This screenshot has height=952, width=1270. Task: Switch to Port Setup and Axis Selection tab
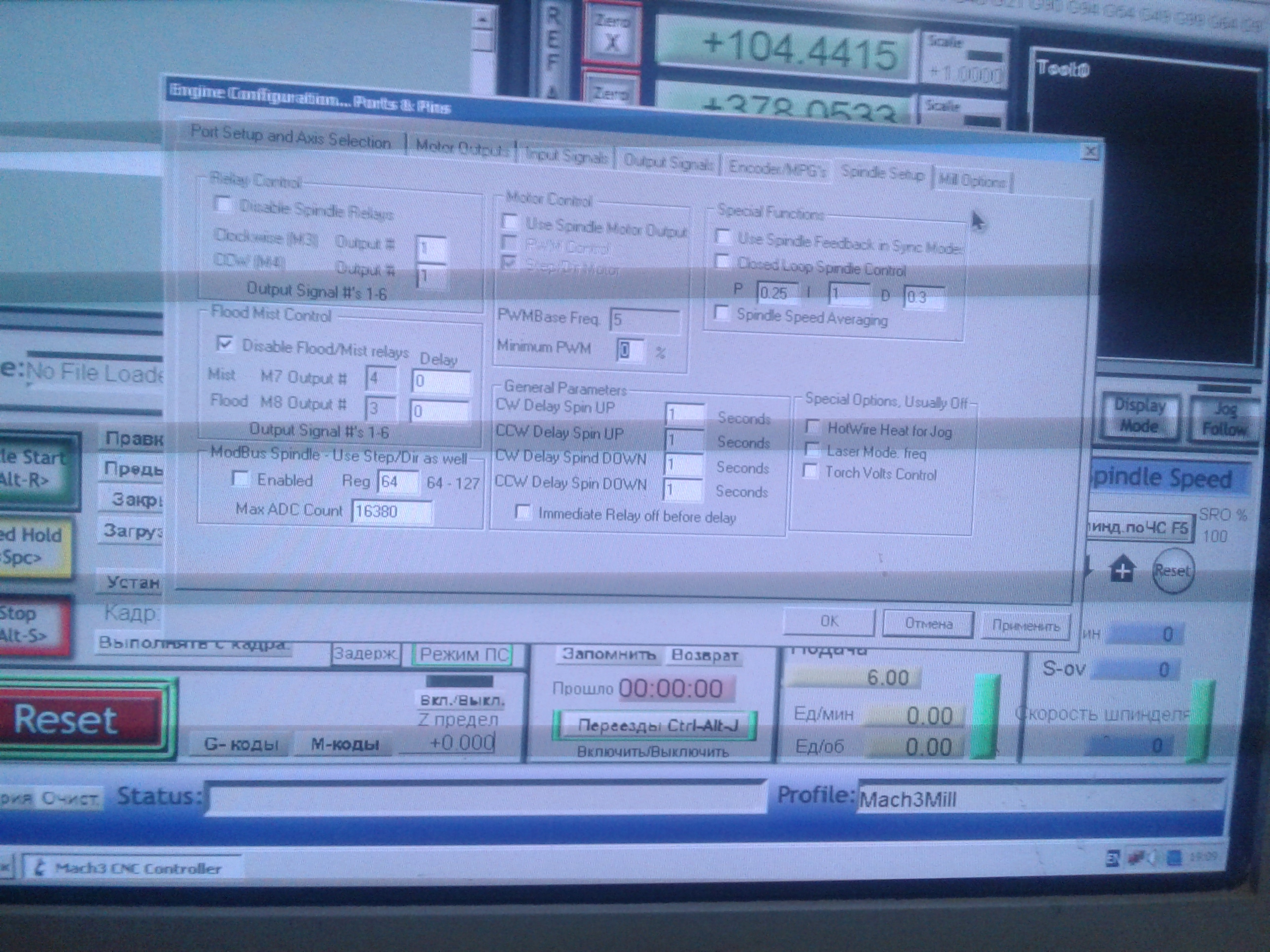(x=290, y=137)
